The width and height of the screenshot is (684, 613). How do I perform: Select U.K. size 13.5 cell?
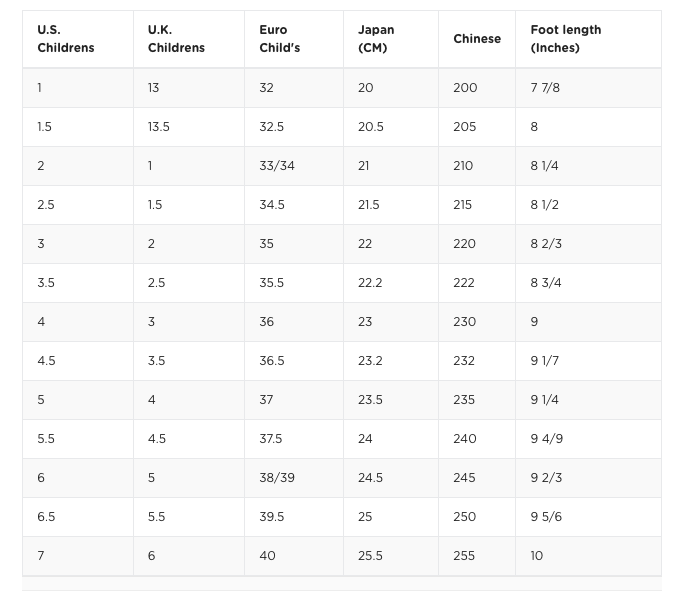tap(159, 127)
